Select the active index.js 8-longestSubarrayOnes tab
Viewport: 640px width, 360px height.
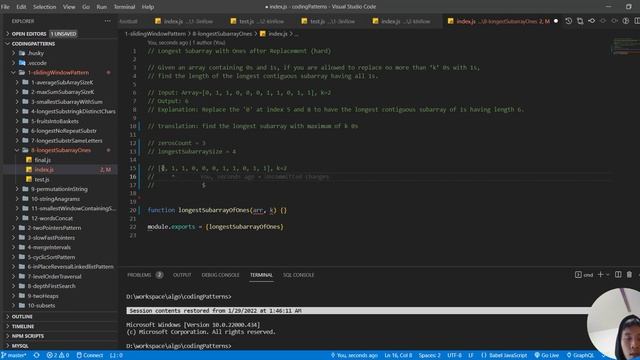click(503, 21)
